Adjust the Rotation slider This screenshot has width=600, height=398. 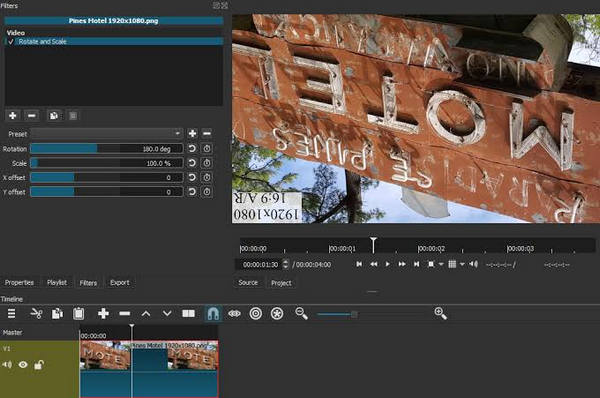coord(107,148)
